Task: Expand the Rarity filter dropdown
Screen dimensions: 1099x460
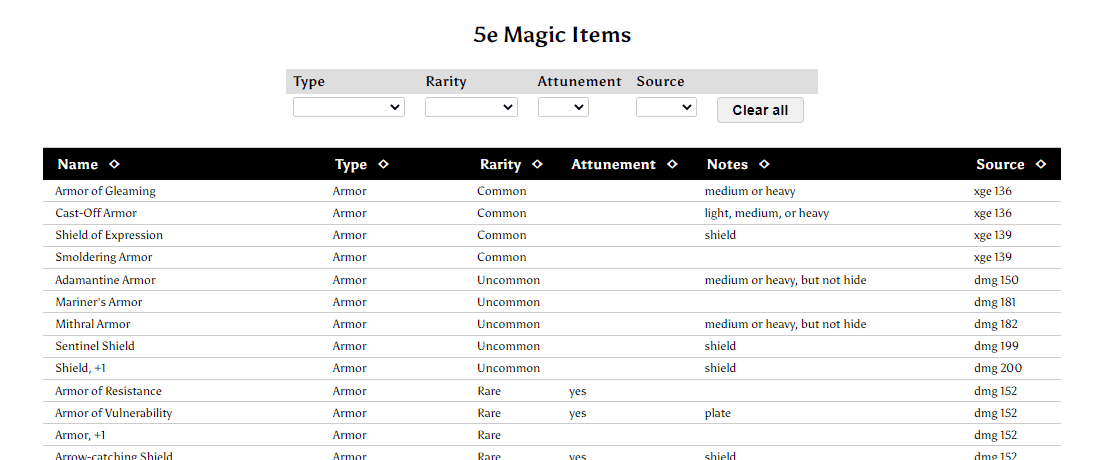Action: [472, 107]
